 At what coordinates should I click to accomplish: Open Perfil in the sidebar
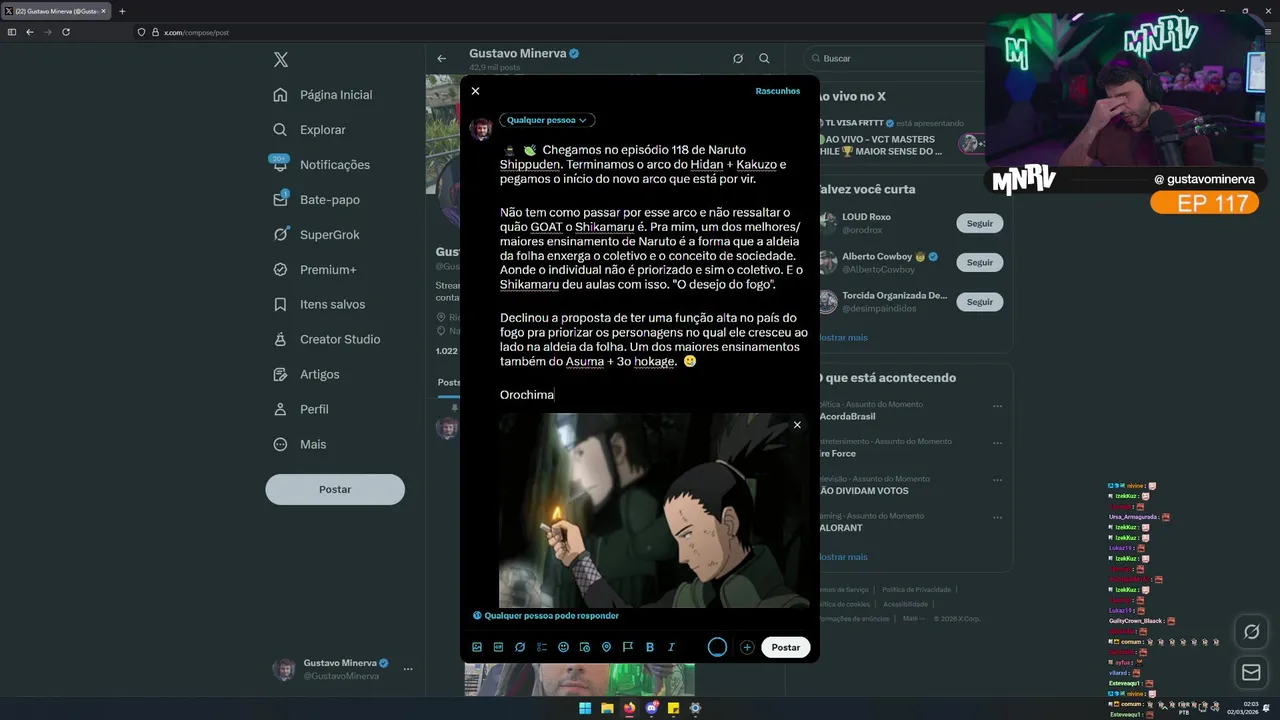click(301, 409)
